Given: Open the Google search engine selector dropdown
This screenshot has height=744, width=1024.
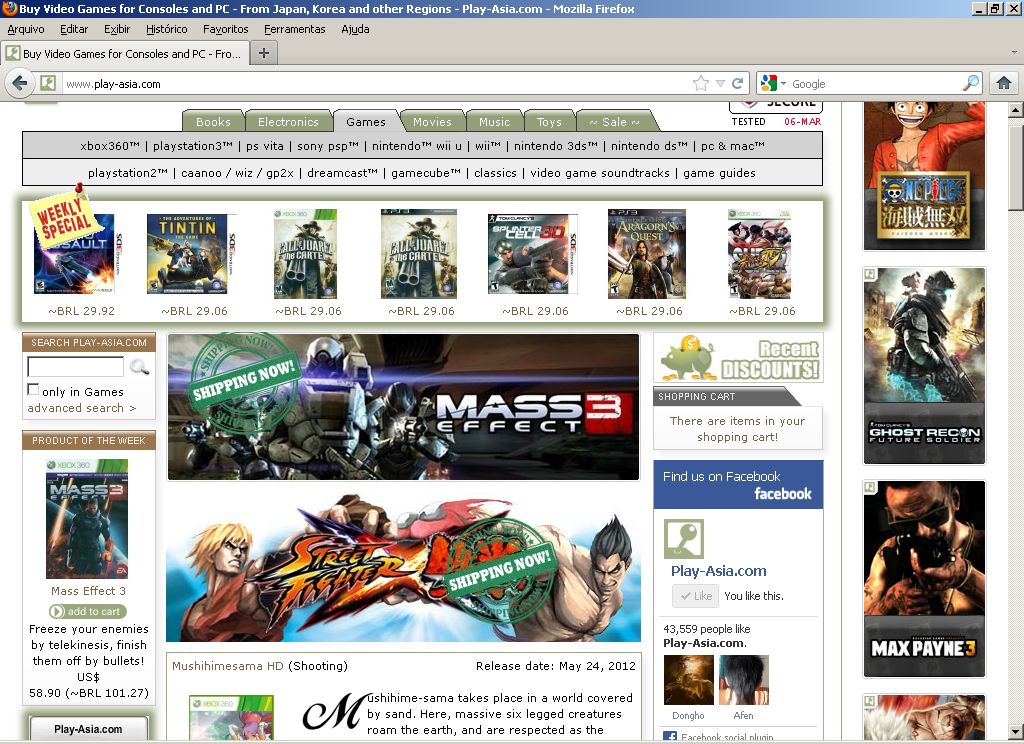Looking at the screenshot, I should [773, 84].
